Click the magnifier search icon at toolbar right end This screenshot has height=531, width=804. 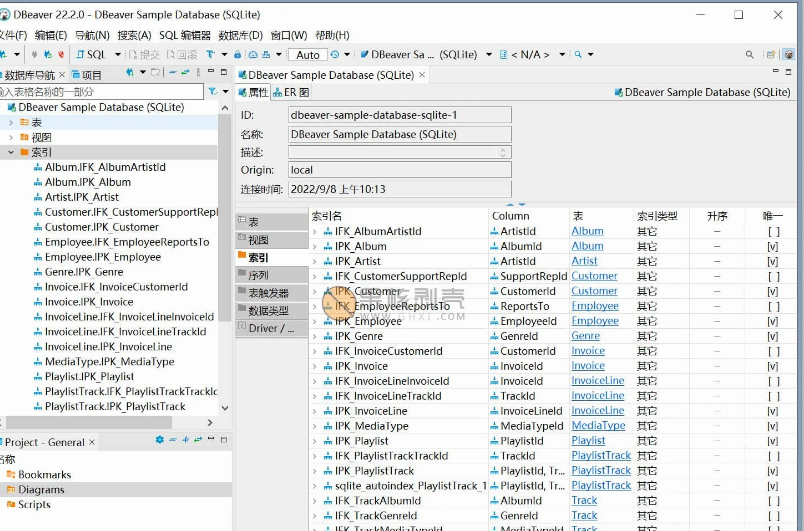tap(750, 54)
